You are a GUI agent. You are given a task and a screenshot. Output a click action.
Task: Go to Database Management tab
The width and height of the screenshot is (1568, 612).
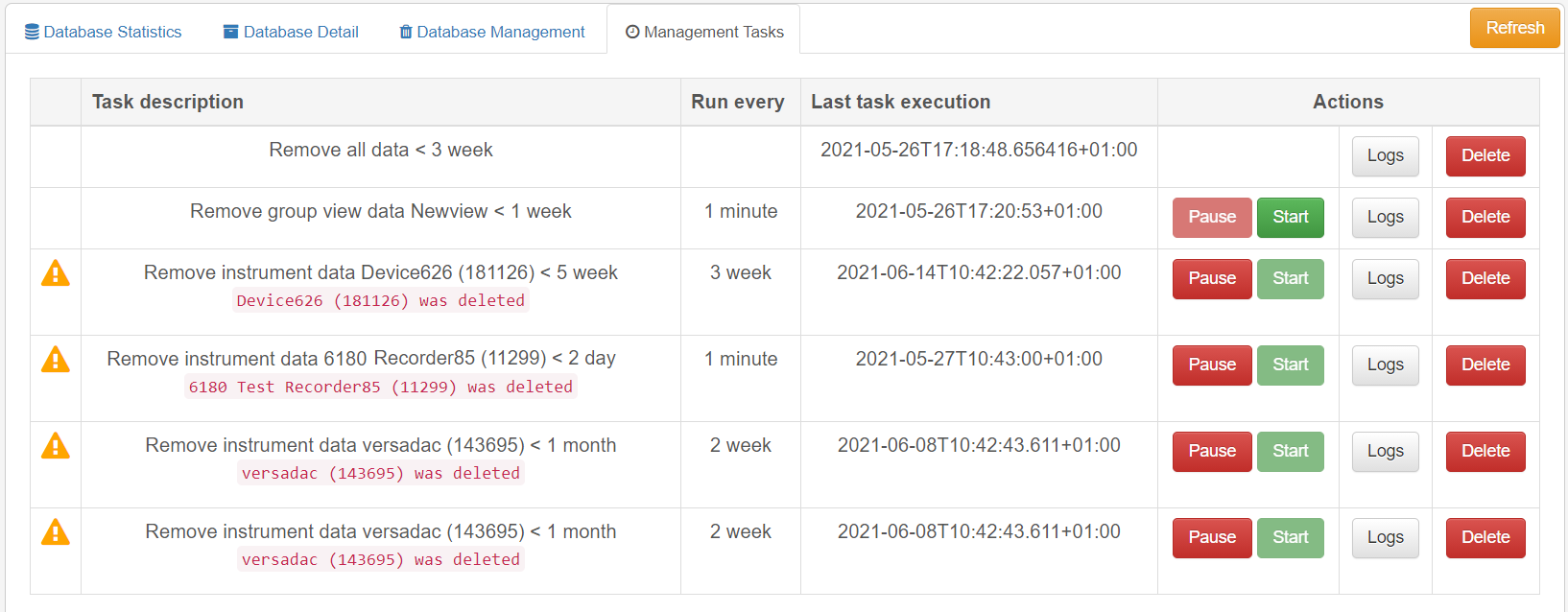pyautogui.click(x=492, y=32)
